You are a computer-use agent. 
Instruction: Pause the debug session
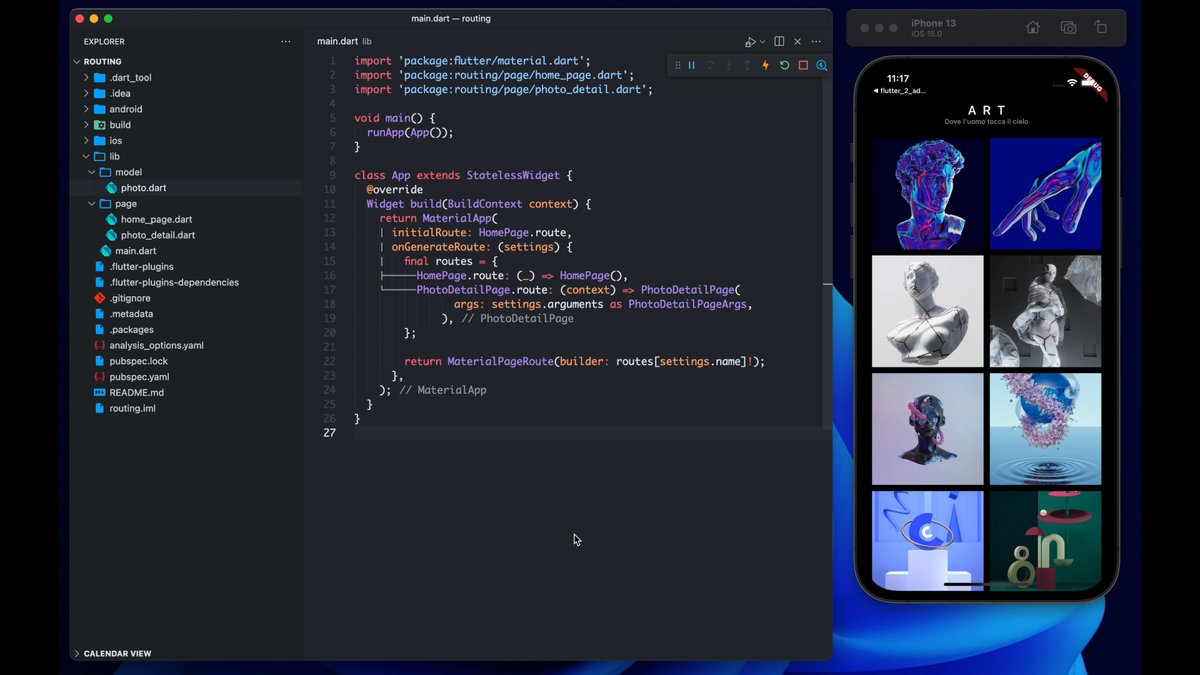pos(691,65)
